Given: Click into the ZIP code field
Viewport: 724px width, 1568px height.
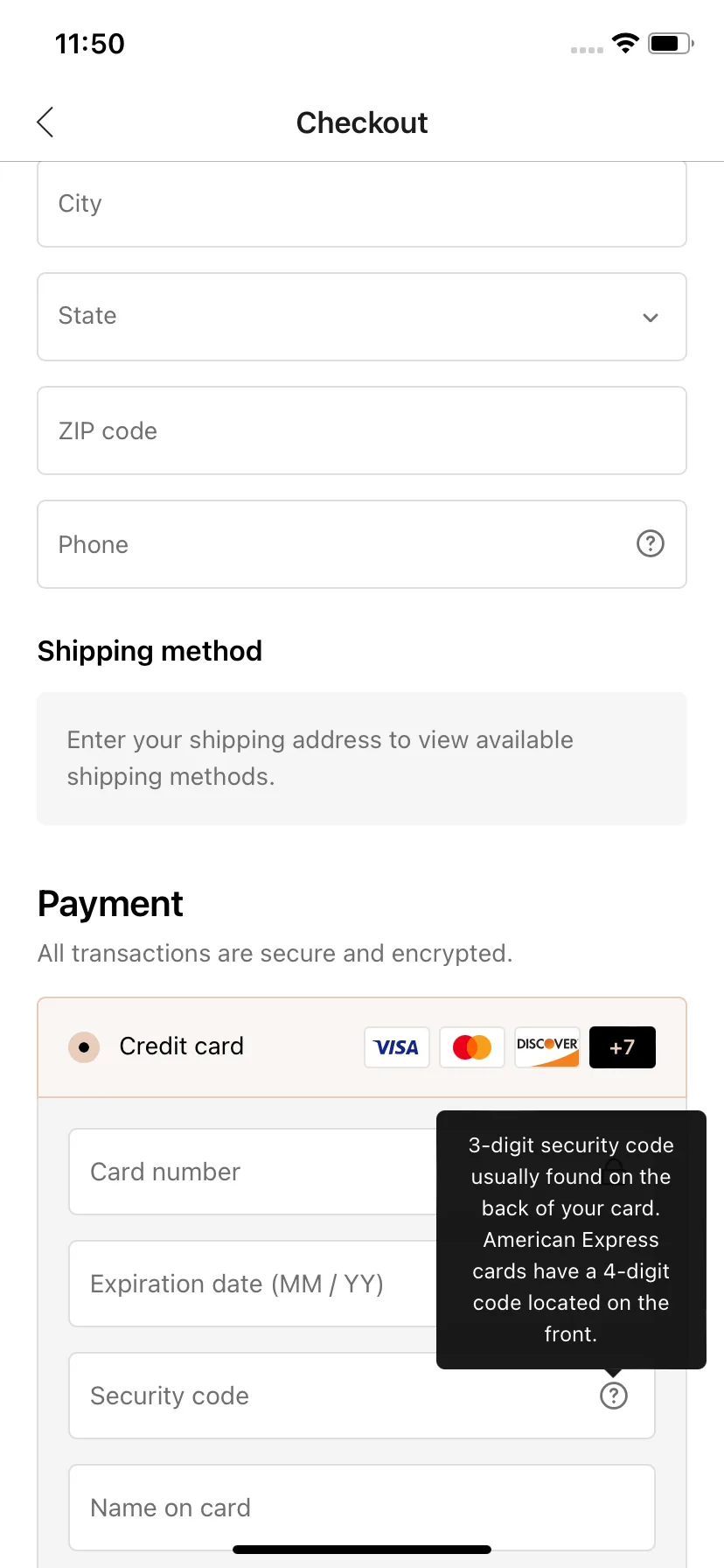Looking at the screenshot, I should [x=362, y=430].
